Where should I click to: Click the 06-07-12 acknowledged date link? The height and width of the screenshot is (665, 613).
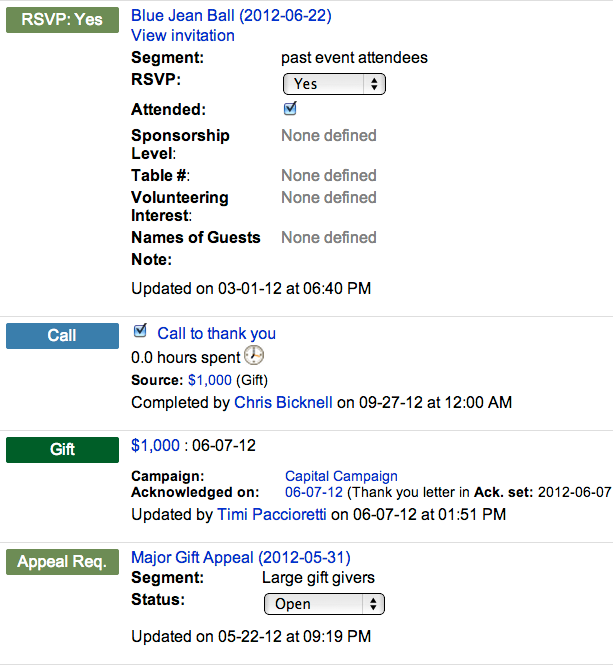(x=314, y=492)
